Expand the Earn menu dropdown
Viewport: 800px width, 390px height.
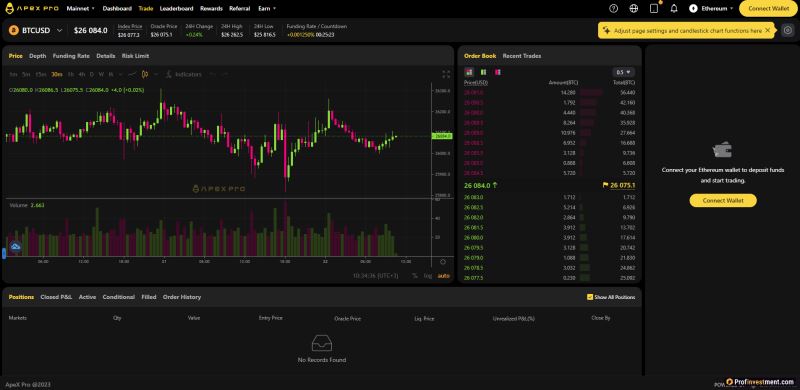click(267, 8)
